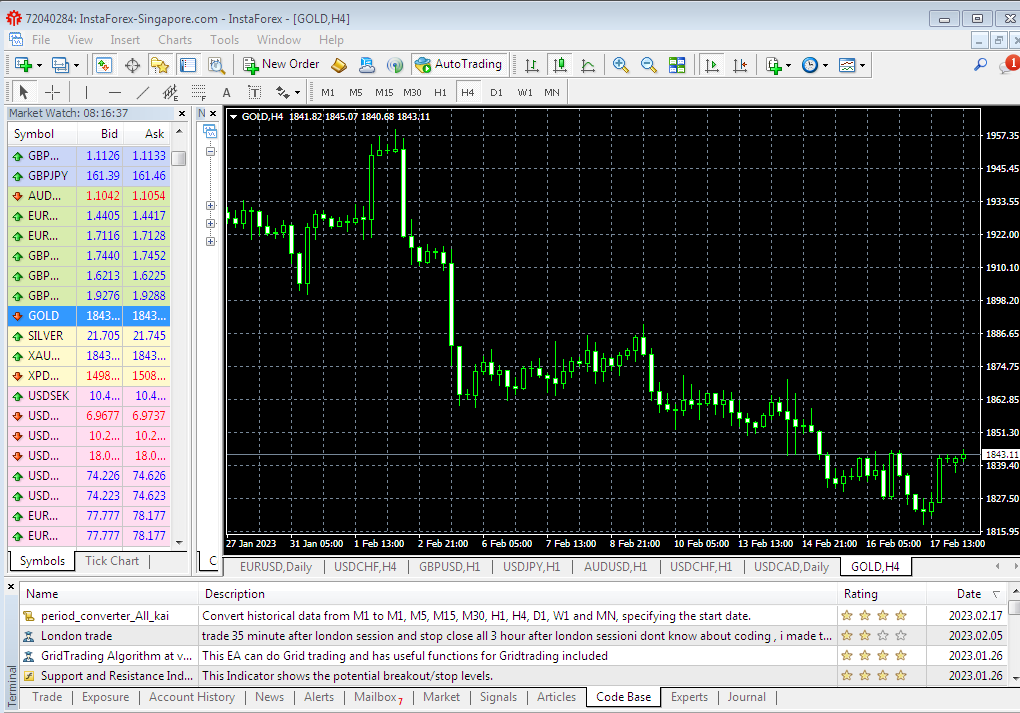Viewport: 1020px width, 713px height.
Task: Switch chart to MN timeframe
Action: [x=552, y=92]
